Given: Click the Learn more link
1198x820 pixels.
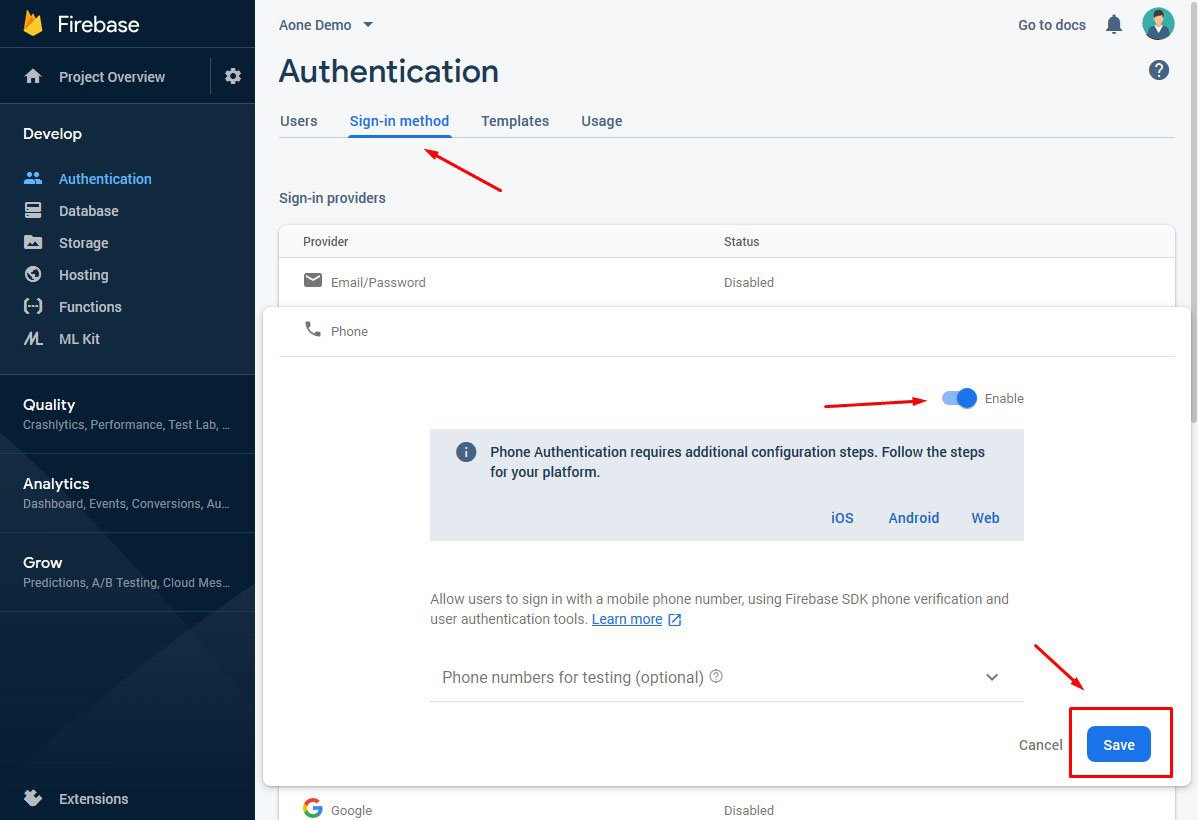Looking at the screenshot, I should click(x=627, y=619).
